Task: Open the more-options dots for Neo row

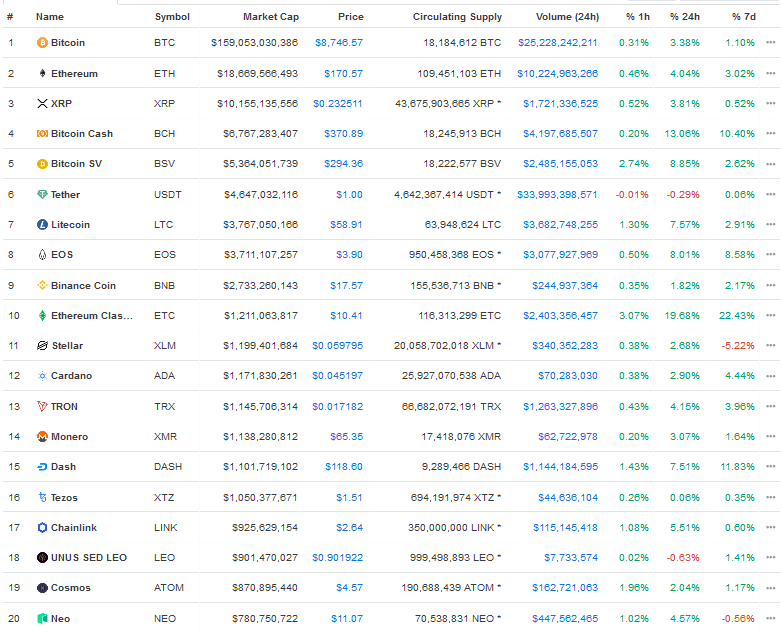Action: click(x=771, y=619)
